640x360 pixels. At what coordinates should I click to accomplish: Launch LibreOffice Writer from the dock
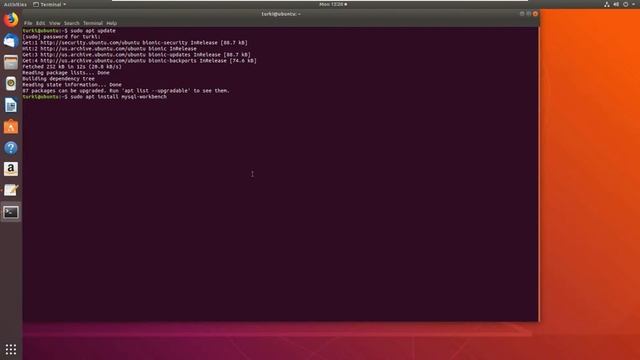point(11,105)
